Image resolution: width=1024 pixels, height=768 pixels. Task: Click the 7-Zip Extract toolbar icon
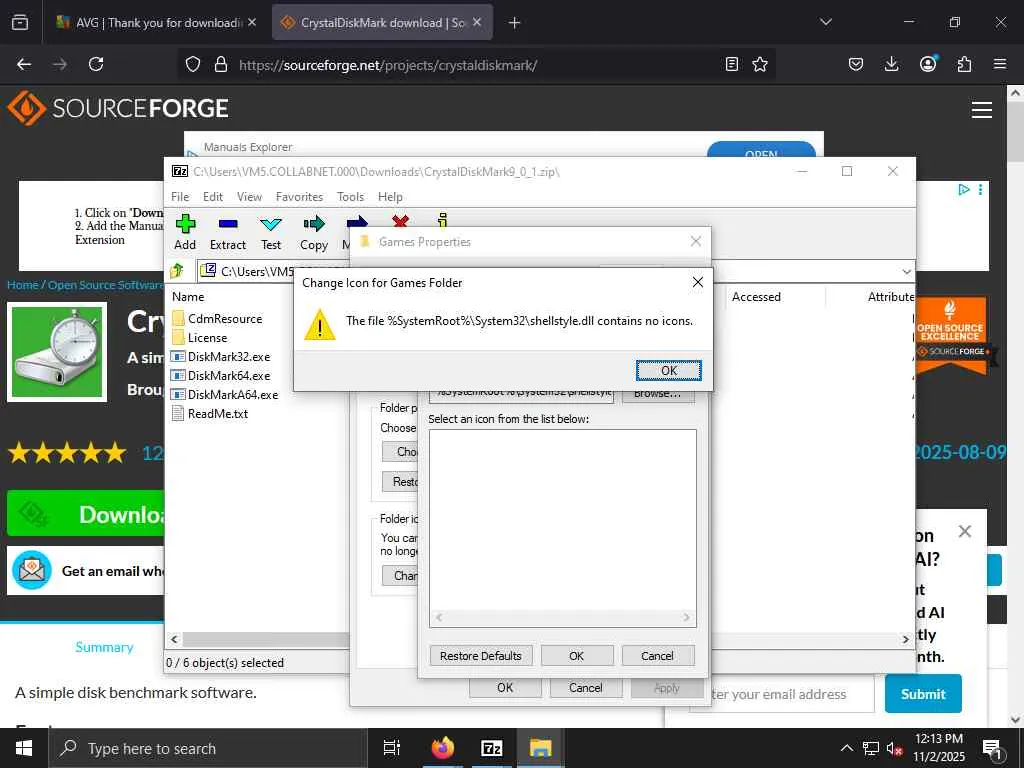tap(228, 224)
